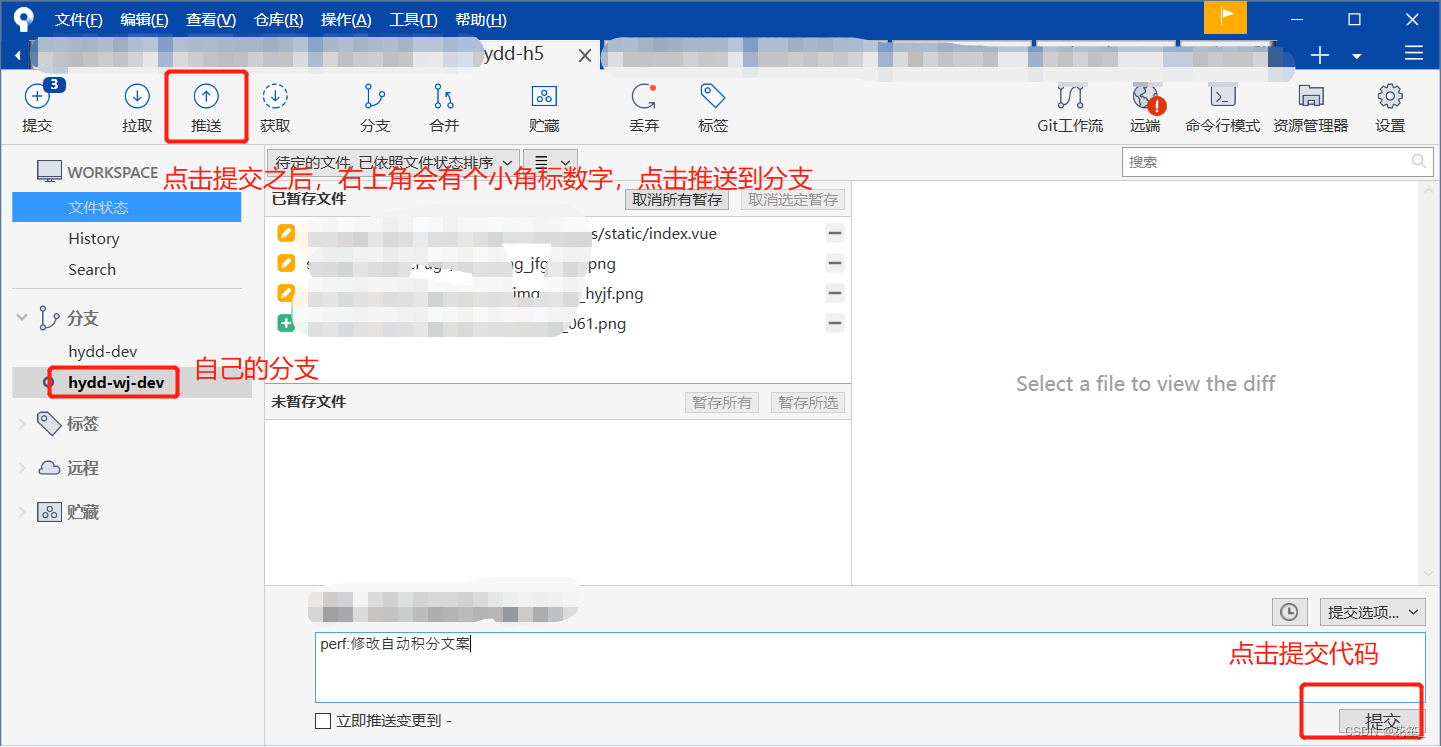Open the 帮助(H) menu
The height and width of the screenshot is (747, 1441).
pos(481,20)
